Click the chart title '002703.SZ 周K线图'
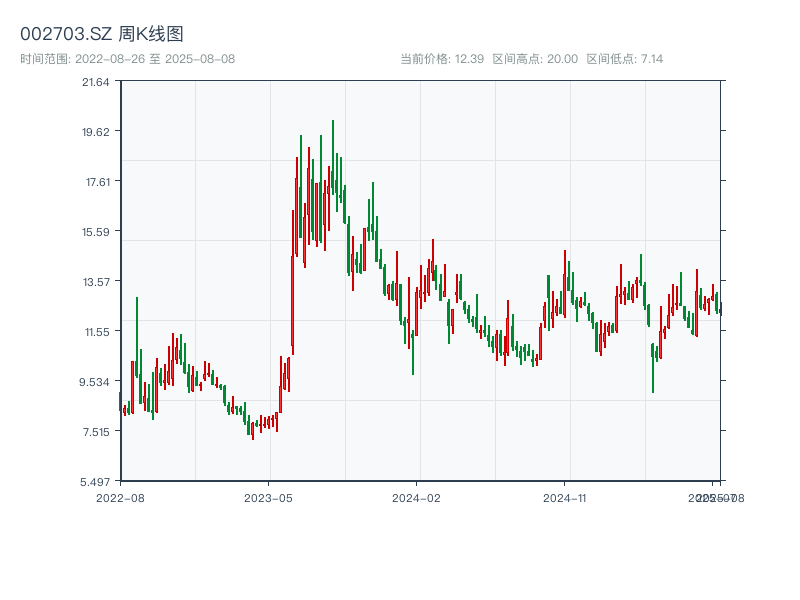Screen dimensions: 800x600 (102, 34)
